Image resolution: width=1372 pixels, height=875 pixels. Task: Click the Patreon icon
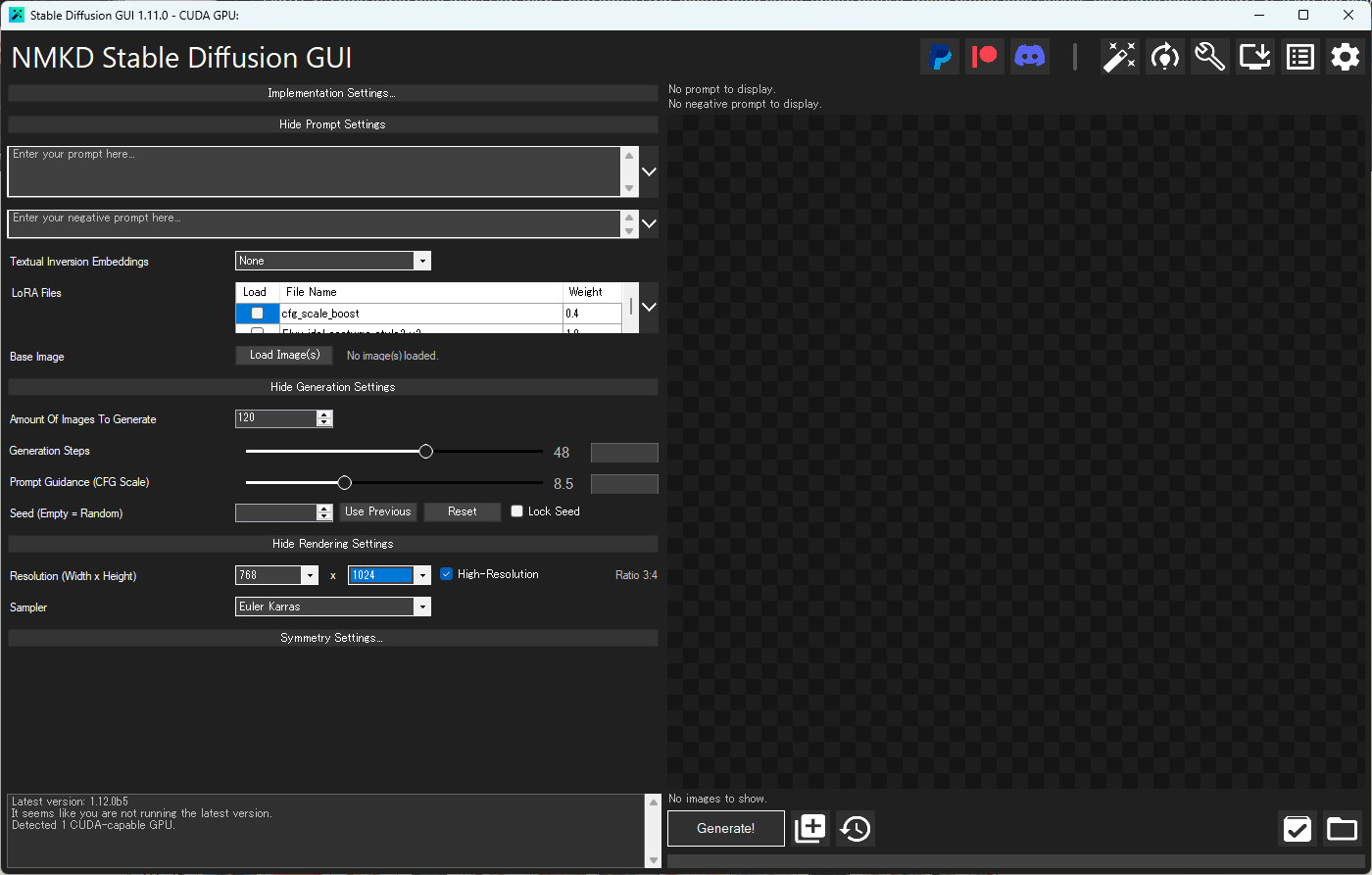pos(984,57)
